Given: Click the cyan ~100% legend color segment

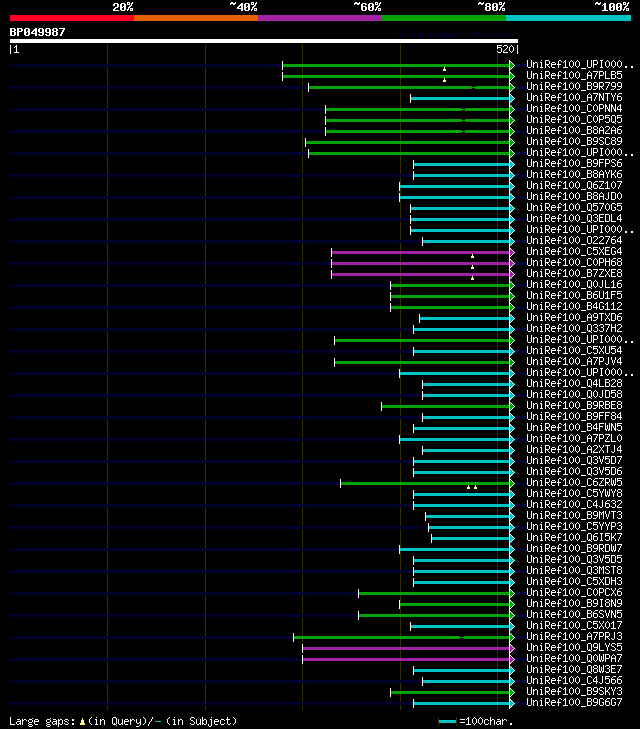Looking at the screenshot, I should coord(568,18).
